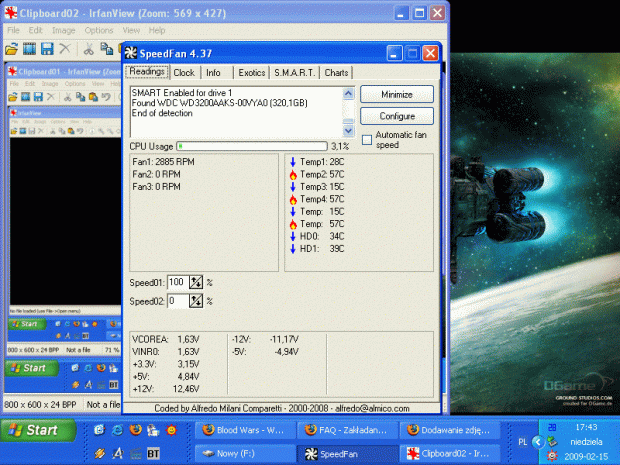This screenshot has height=465, width=620.
Task: Open IrfanView View menu
Action: point(131,30)
